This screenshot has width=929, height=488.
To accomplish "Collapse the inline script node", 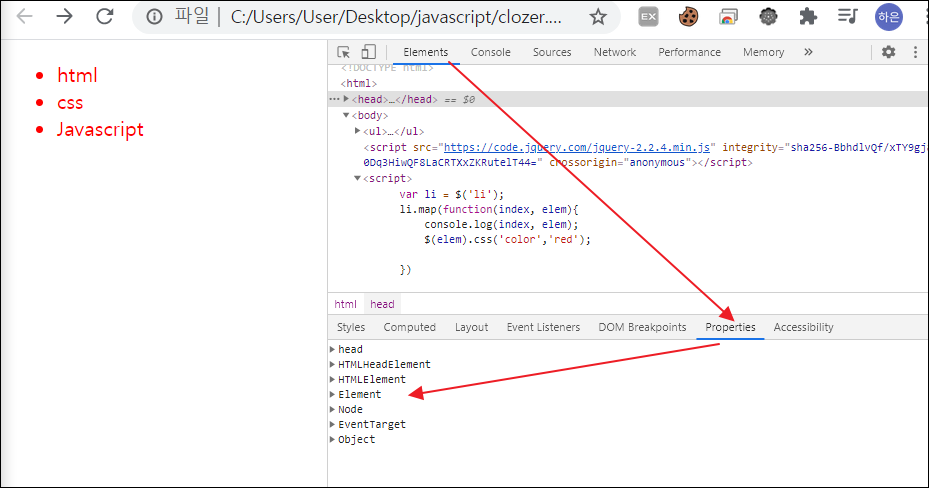I will 358,178.
